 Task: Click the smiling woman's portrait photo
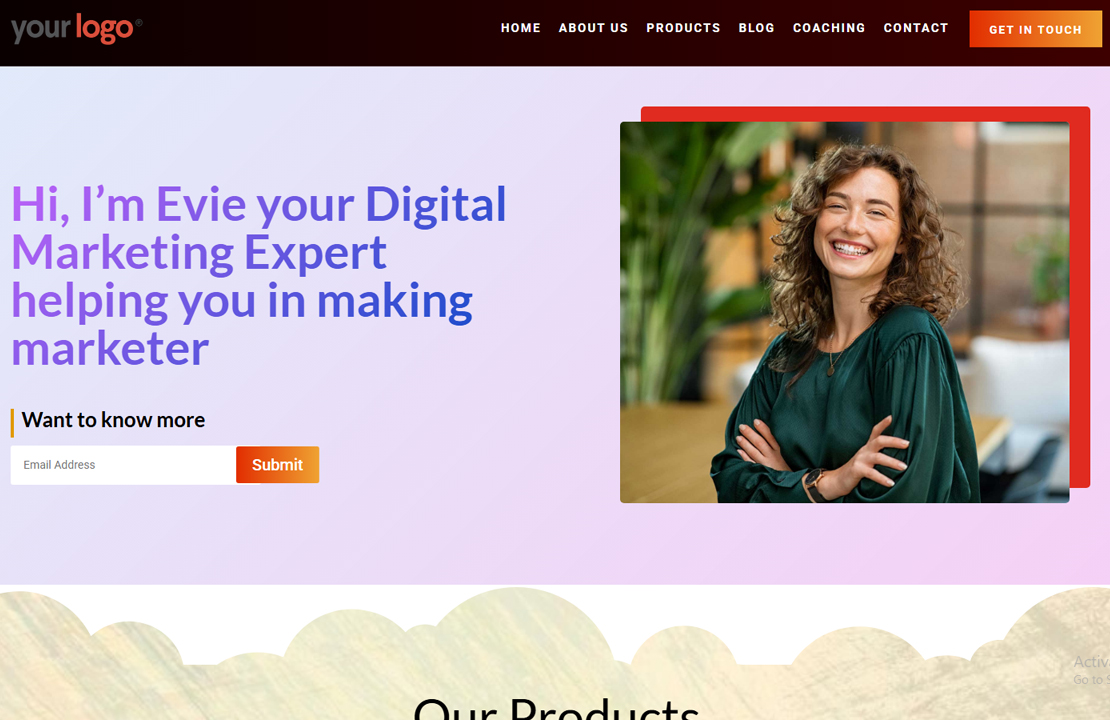[x=845, y=312]
